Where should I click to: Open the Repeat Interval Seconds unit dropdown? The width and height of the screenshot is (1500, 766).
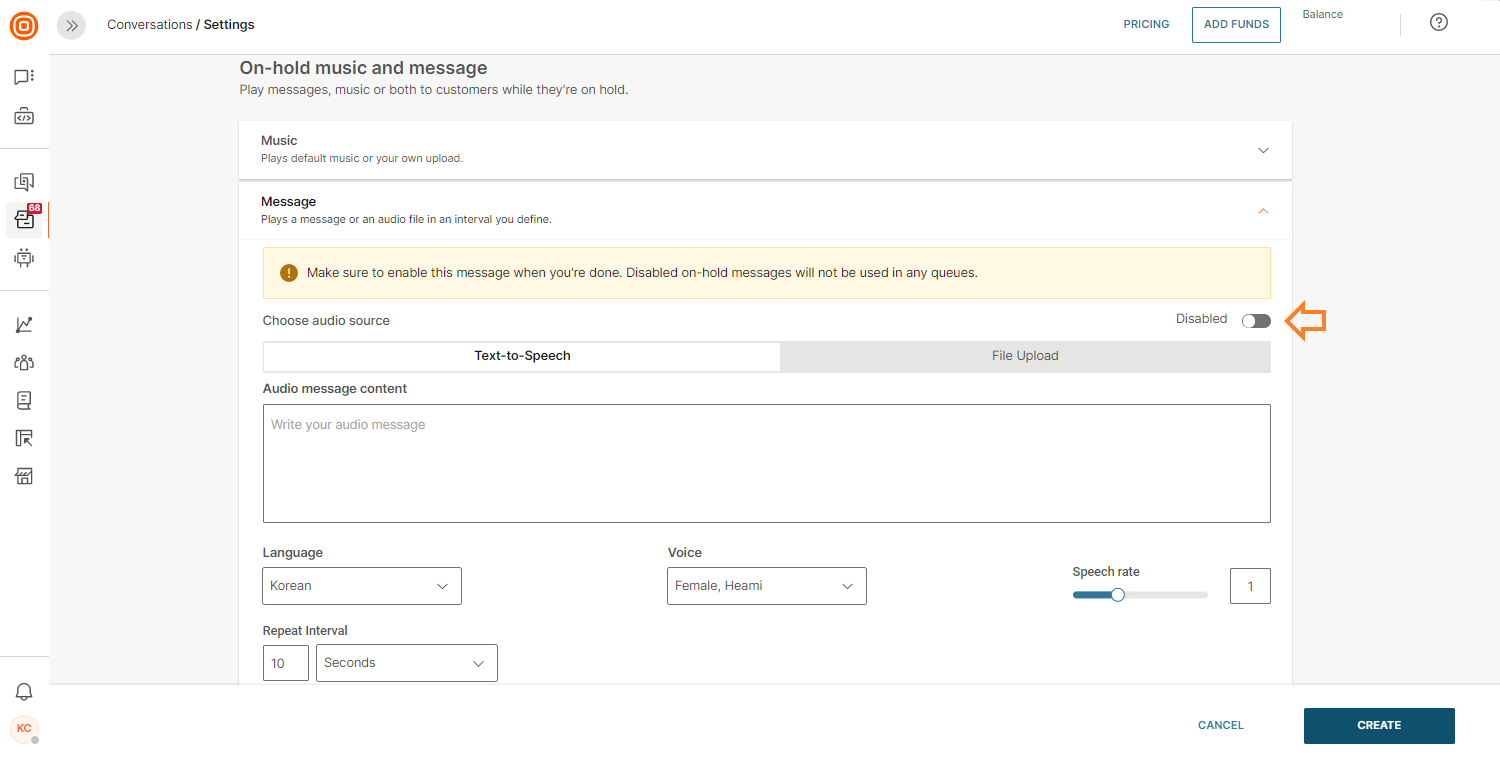click(x=406, y=663)
